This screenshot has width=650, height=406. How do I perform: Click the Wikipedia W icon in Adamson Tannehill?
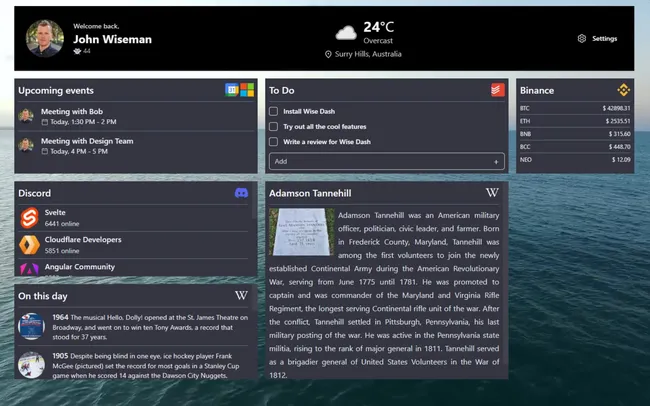492,192
